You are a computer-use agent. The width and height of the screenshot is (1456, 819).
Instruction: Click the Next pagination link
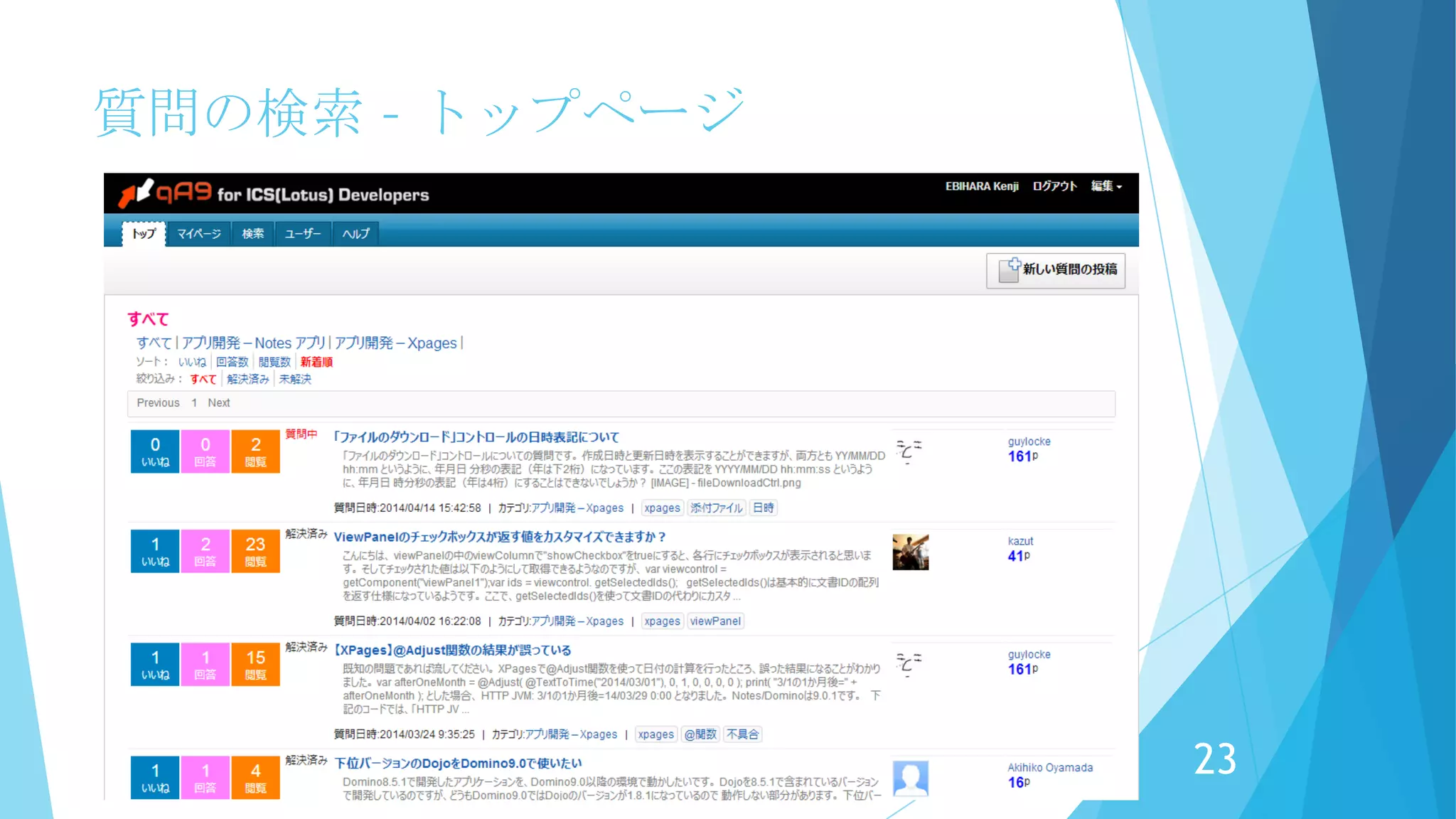(219, 403)
